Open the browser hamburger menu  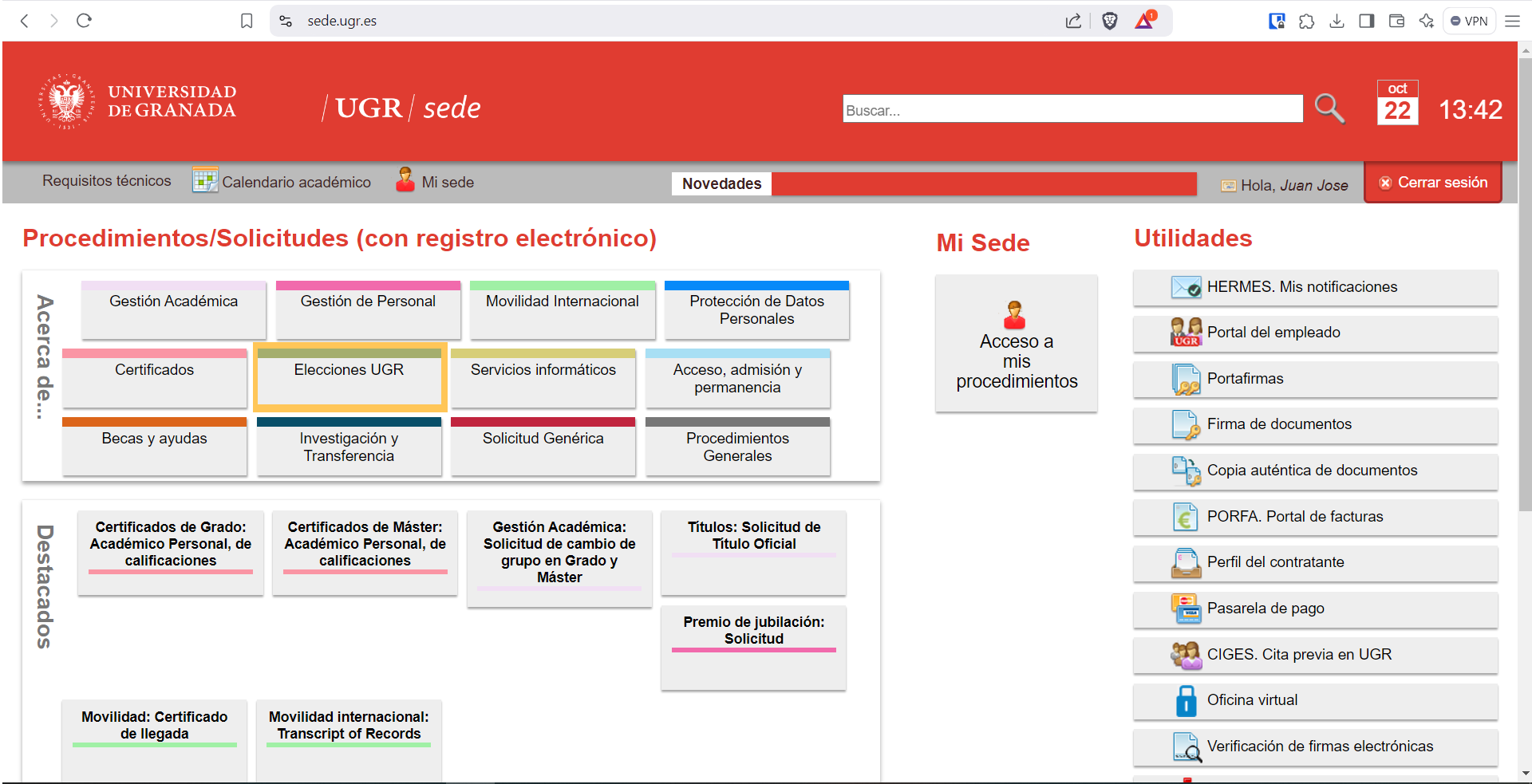point(1512,21)
